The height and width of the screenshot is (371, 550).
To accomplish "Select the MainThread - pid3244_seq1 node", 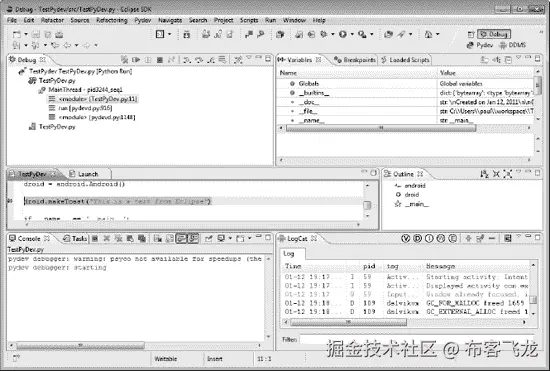I will tap(81, 90).
